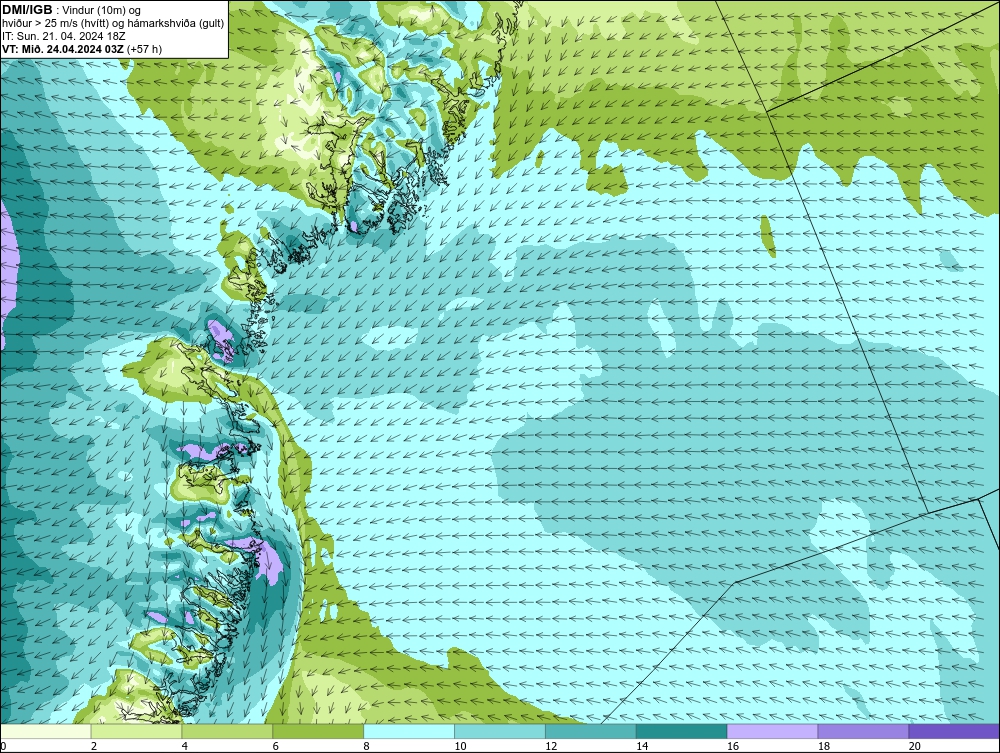The width and height of the screenshot is (1000, 753).
Task: Click the 6–8 m/s olive green legend swatch
Action: [318, 731]
